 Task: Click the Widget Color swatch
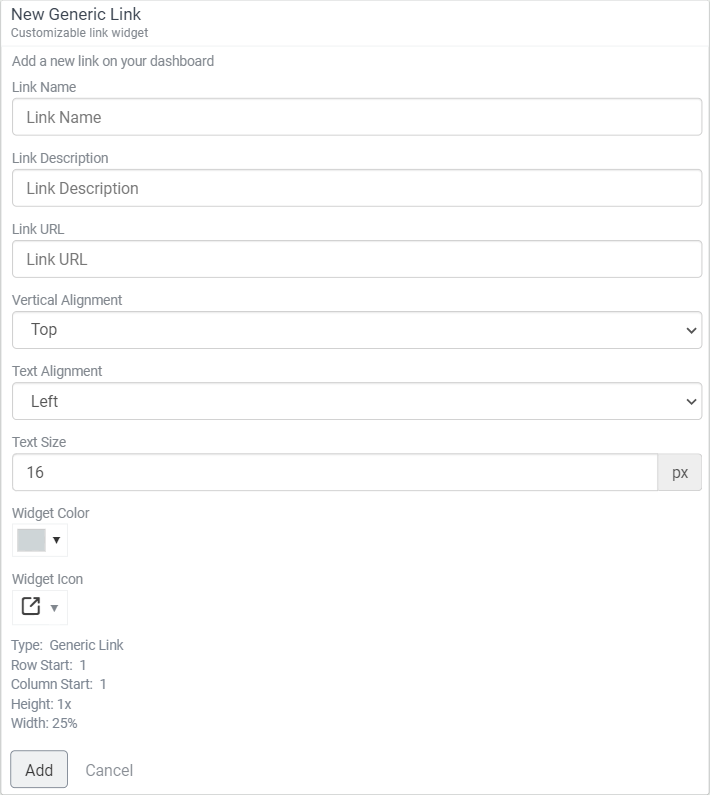click(31, 540)
